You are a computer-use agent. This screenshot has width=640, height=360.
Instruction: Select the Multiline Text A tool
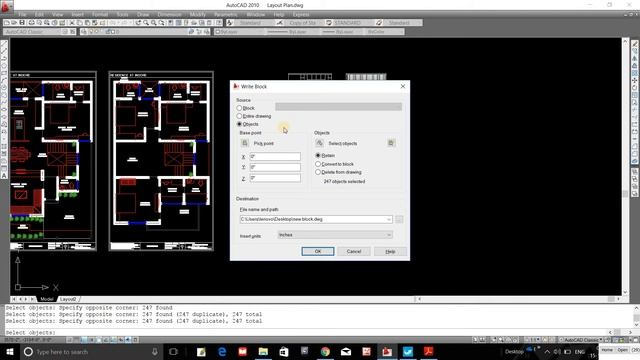4,176
